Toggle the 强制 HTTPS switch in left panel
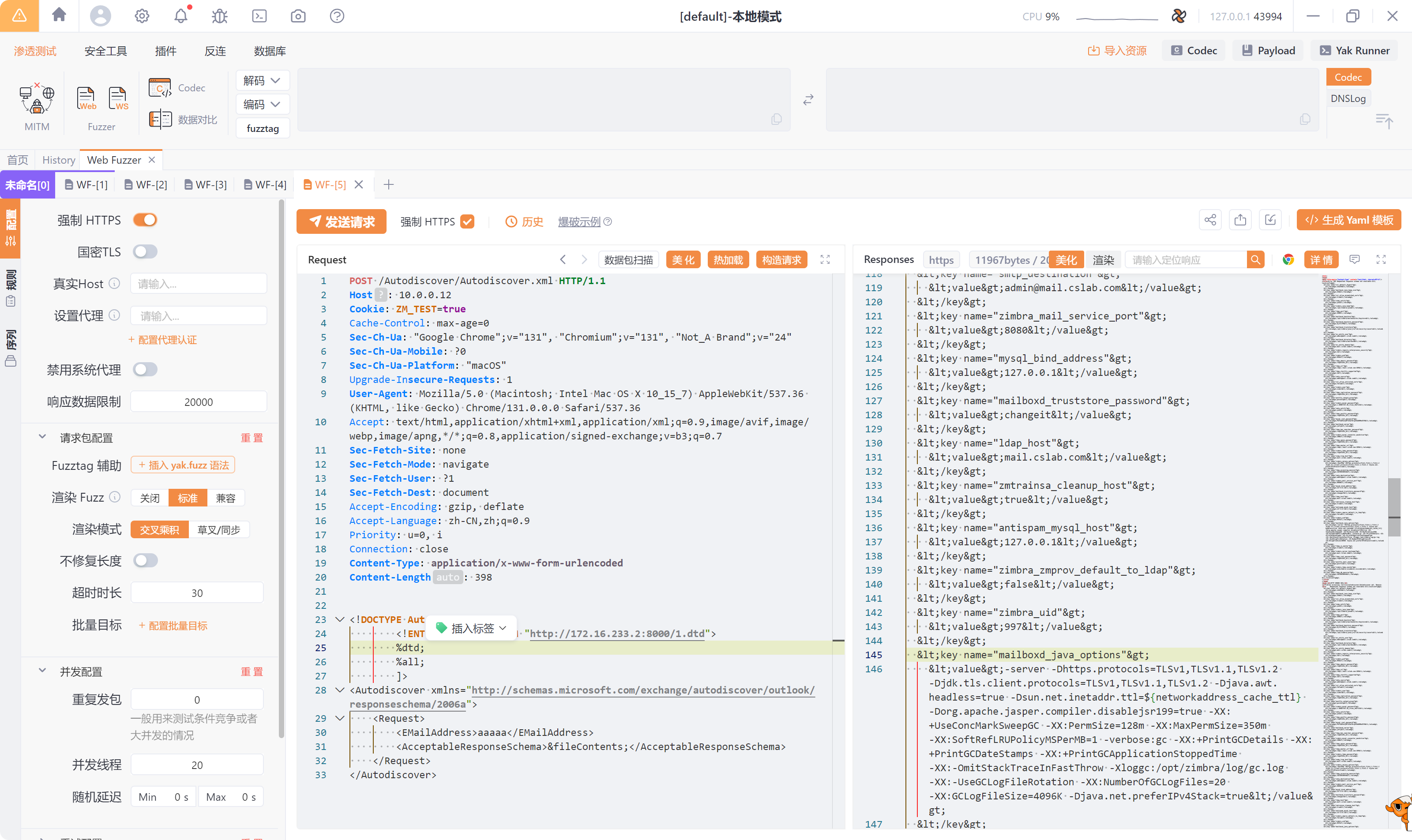This screenshot has width=1412, height=840. click(x=145, y=220)
